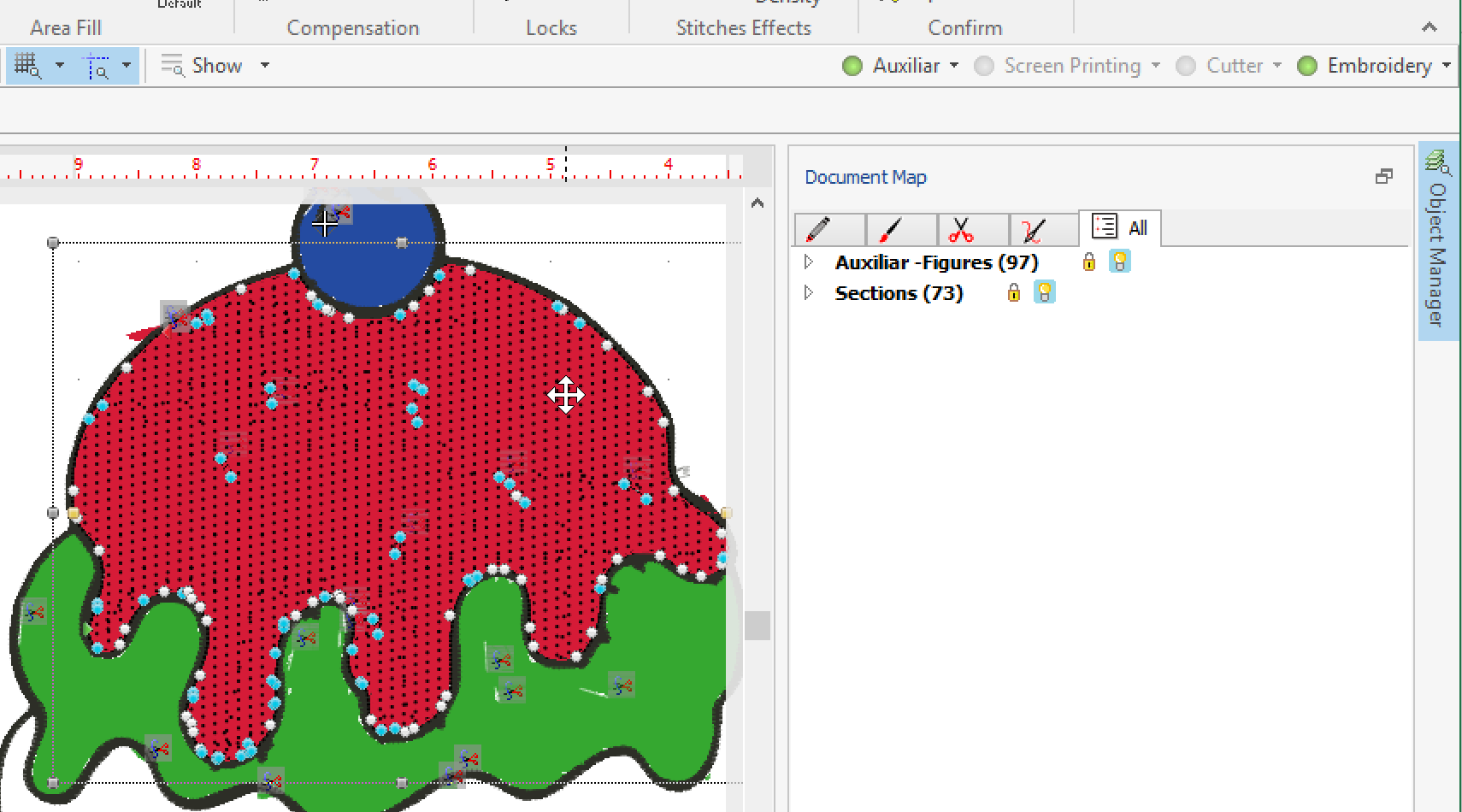The image size is (1462, 812).
Task: Switch to the All tab
Action: [1120, 228]
